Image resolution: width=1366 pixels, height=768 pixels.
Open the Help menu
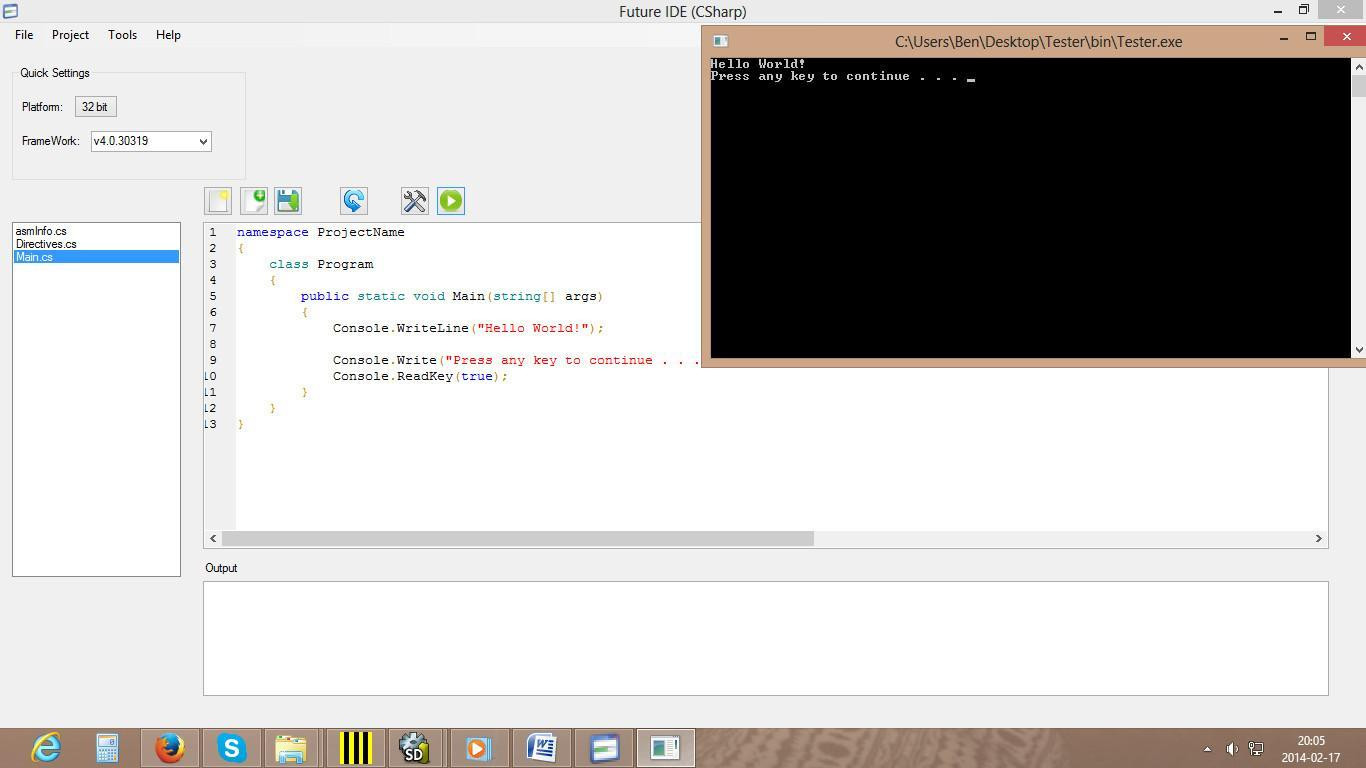pos(168,35)
